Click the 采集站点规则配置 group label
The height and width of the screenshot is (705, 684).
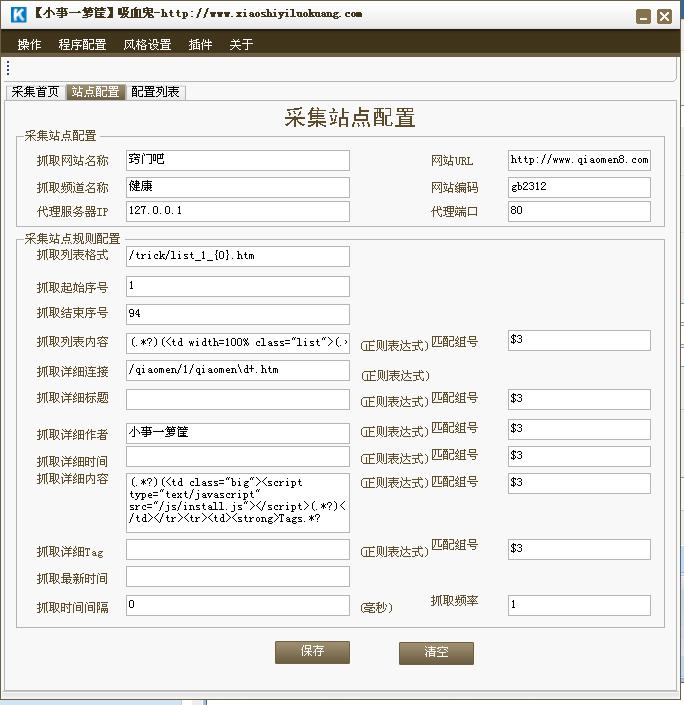click(72, 238)
